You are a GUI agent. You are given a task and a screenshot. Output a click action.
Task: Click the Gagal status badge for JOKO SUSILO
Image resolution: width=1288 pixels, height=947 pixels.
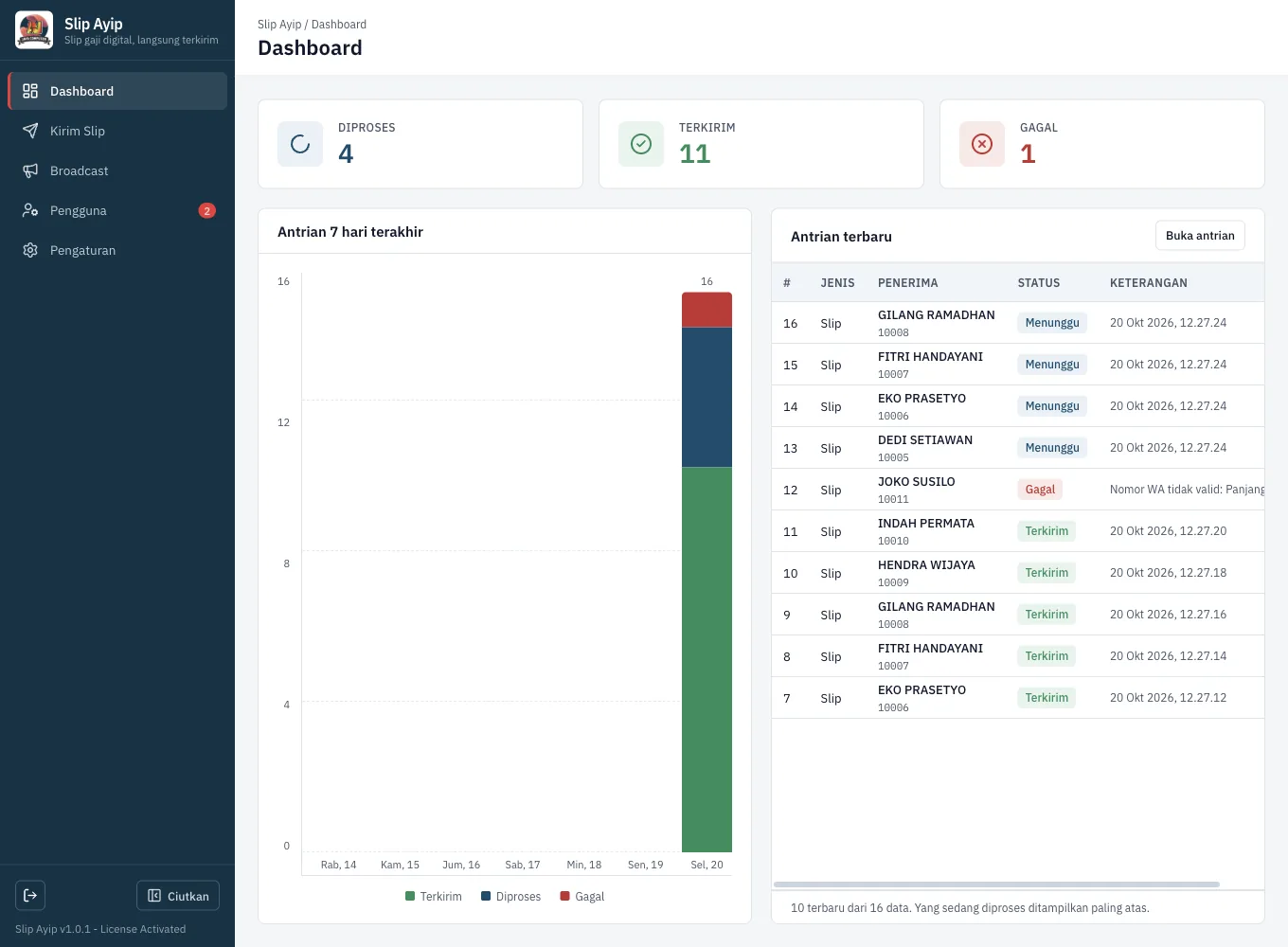pyautogui.click(x=1040, y=490)
